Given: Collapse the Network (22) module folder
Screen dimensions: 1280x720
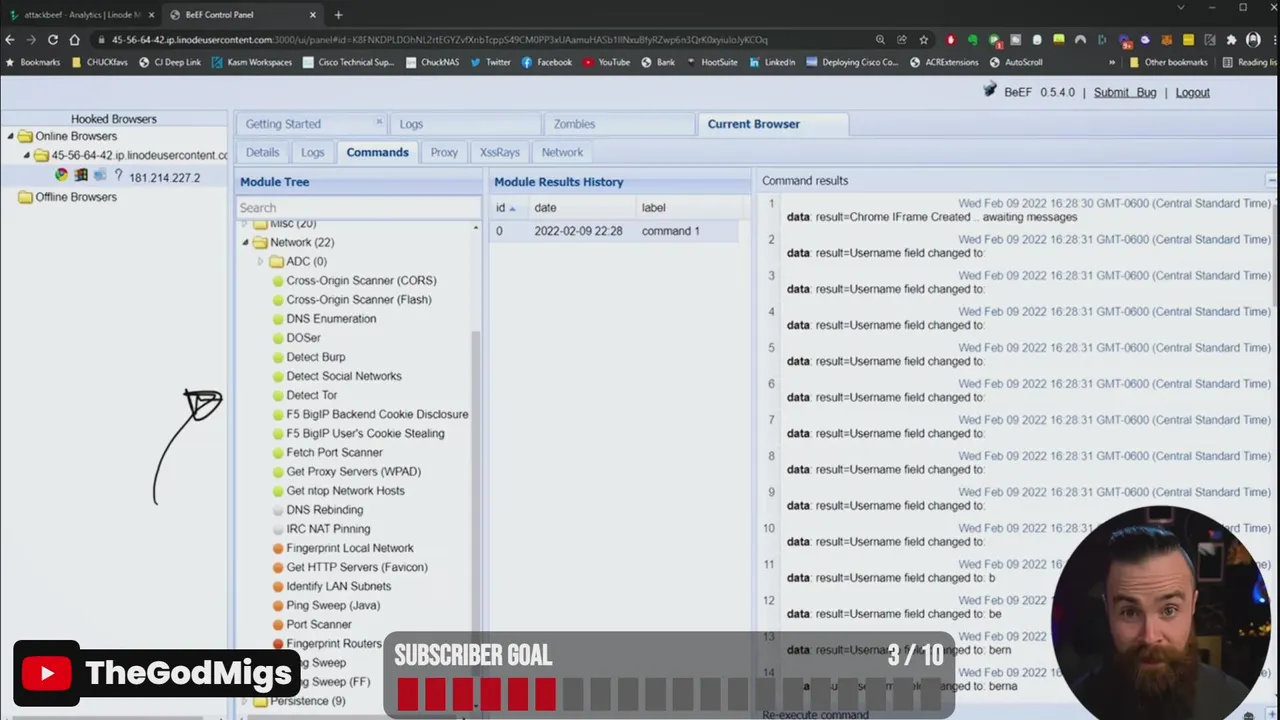Looking at the screenshot, I should [x=245, y=242].
